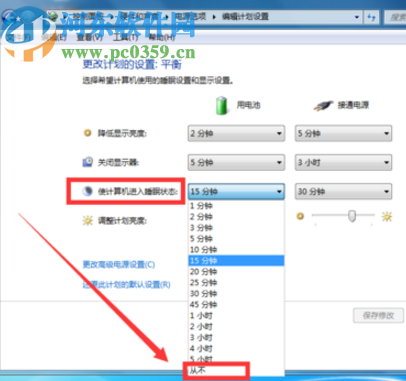Screen dimensions: 406x381
Task: Choose 10 分钟 in the open sleep list
Action: pyautogui.click(x=236, y=250)
